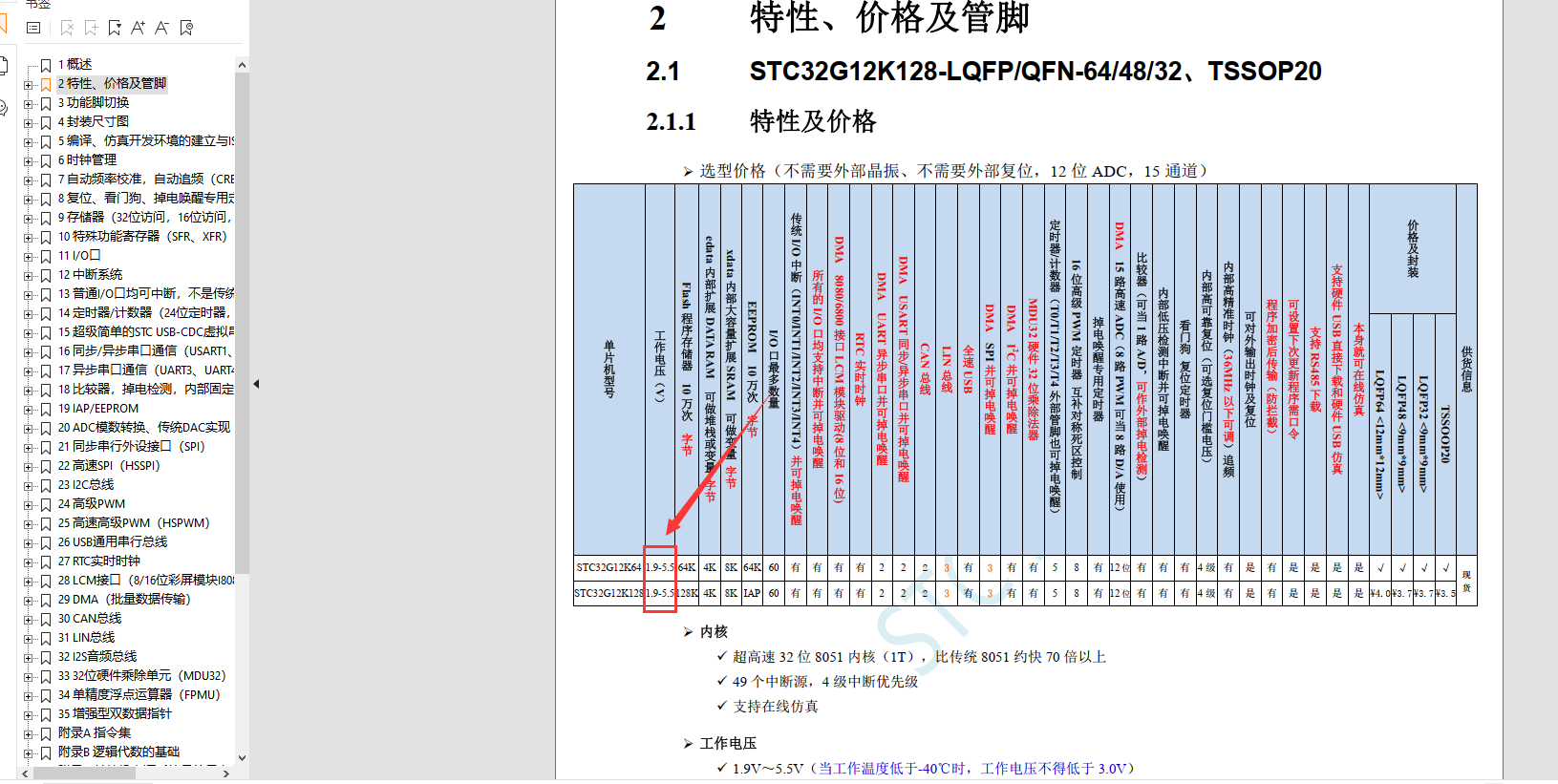The width and height of the screenshot is (1558, 784).
Task: Select bookmark '35 增强型双数据指针'
Action: tap(115, 713)
